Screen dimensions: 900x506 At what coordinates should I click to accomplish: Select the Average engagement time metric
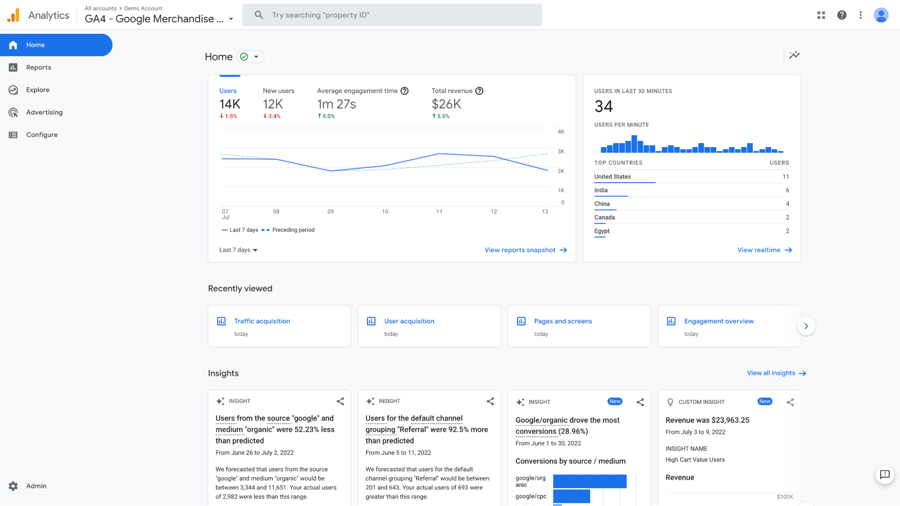coord(362,103)
